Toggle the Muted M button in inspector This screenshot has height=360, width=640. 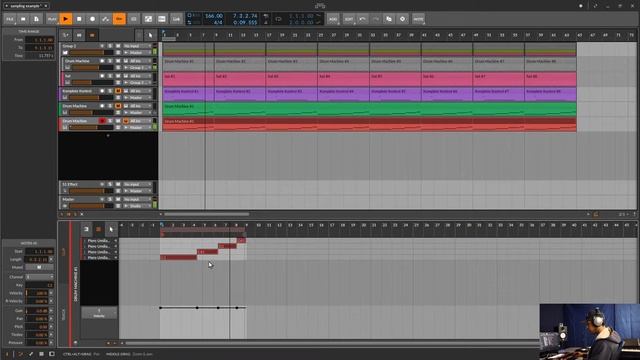tap(39, 267)
